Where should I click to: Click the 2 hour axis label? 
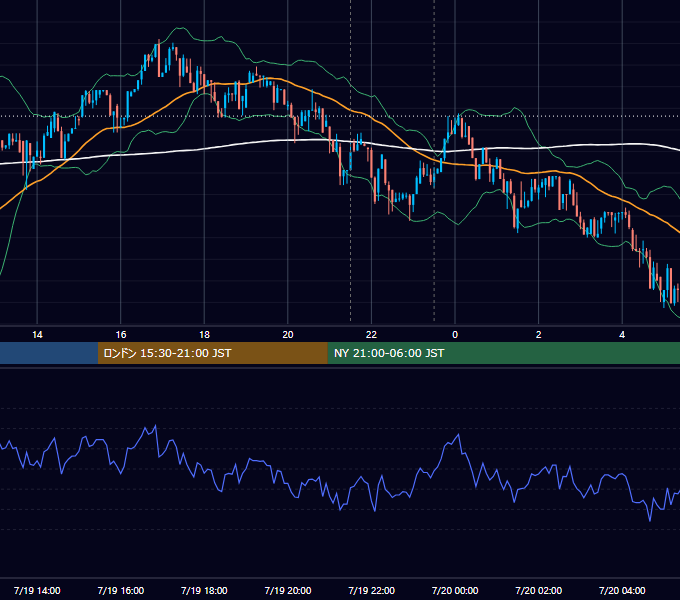point(539,335)
